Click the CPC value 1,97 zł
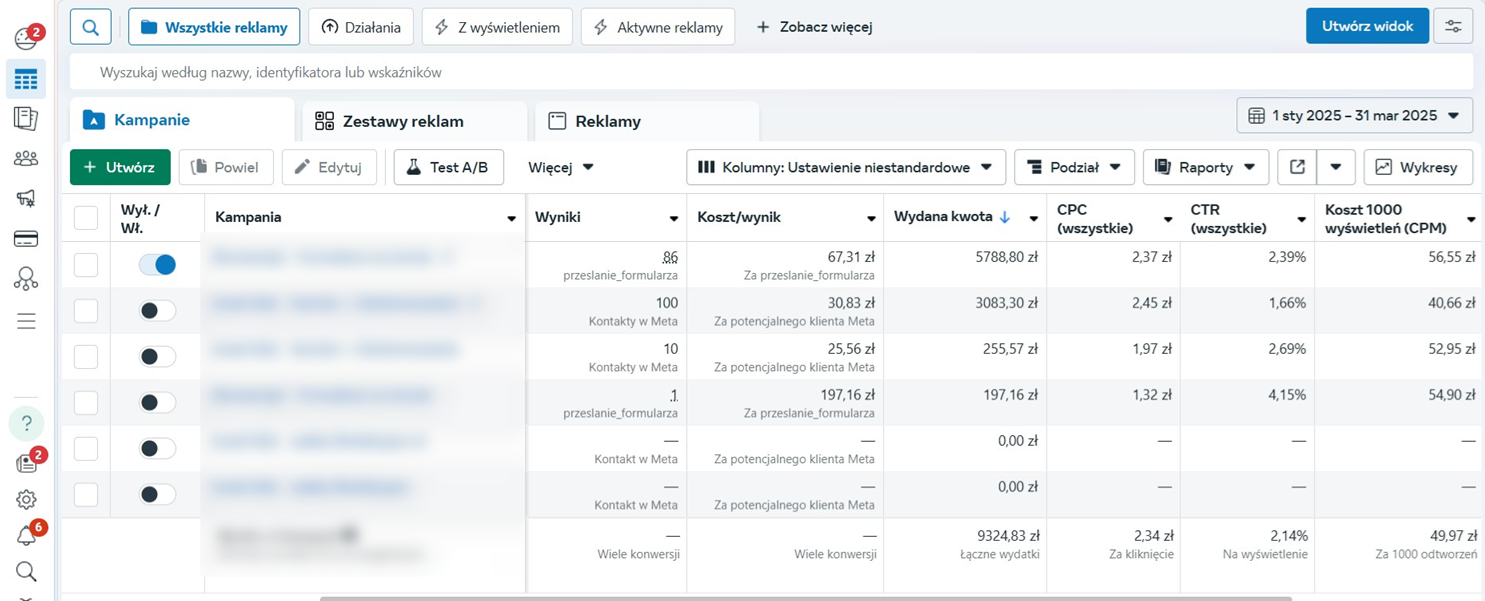The image size is (1485, 601). [1153, 349]
